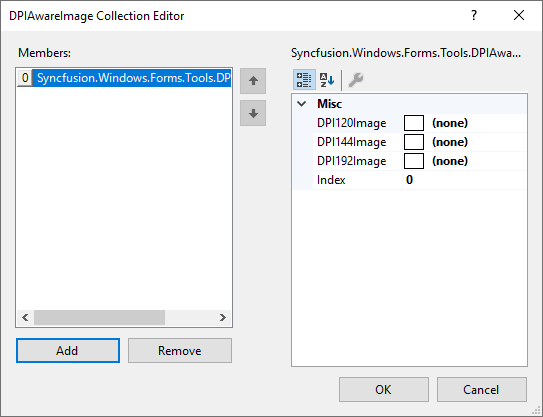Click the Cancel button
This screenshot has height=417, width=543.
(482, 390)
